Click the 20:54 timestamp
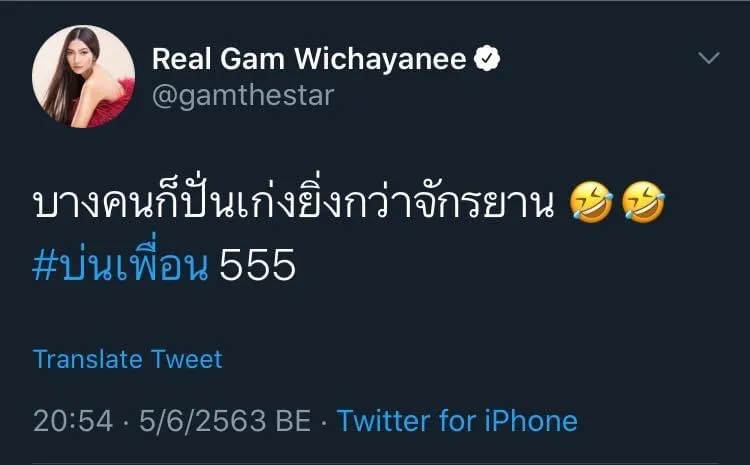750x465 pixels. click(x=73, y=421)
